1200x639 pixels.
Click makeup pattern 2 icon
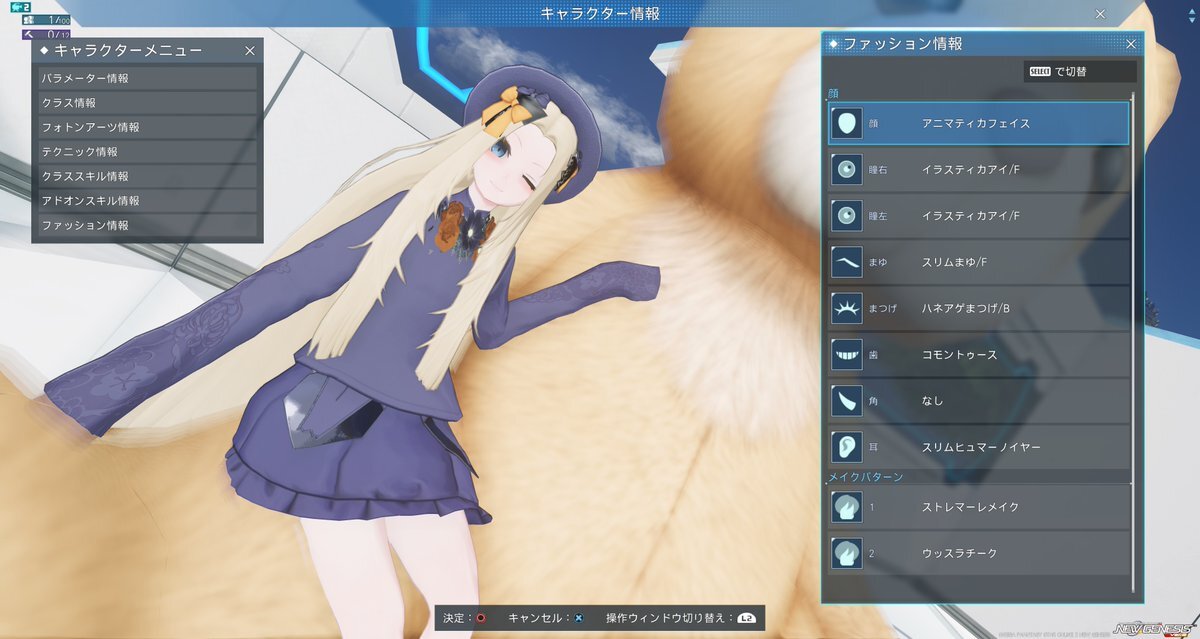click(x=847, y=553)
